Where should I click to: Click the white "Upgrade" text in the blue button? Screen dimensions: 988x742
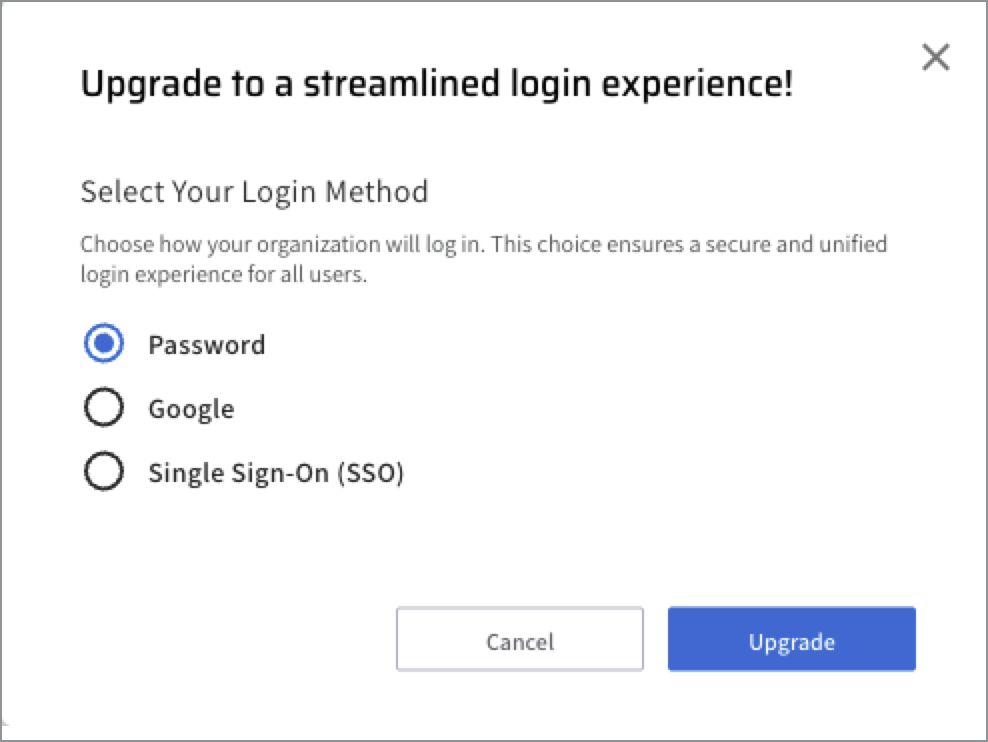pyautogui.click(x=791, y=641)
